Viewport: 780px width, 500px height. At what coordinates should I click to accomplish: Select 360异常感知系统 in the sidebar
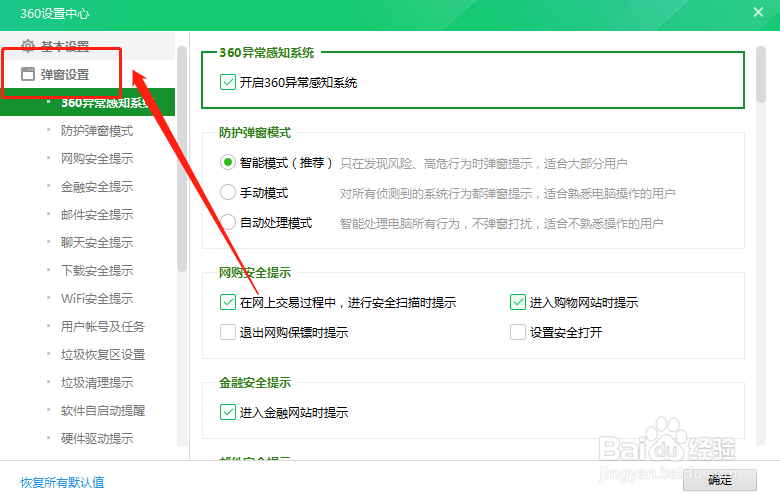[x=87, y=102]
